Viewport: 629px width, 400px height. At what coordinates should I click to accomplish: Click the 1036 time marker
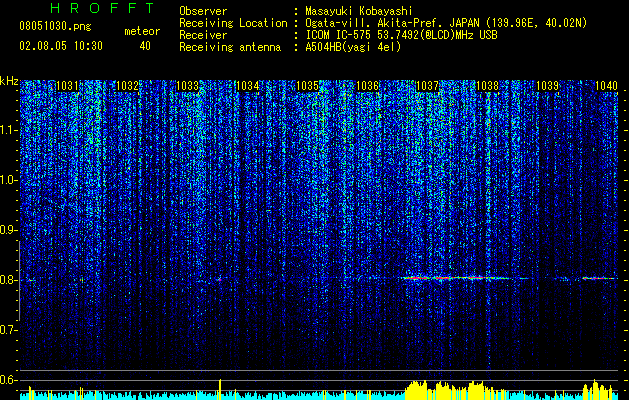(x=367, y=85)
